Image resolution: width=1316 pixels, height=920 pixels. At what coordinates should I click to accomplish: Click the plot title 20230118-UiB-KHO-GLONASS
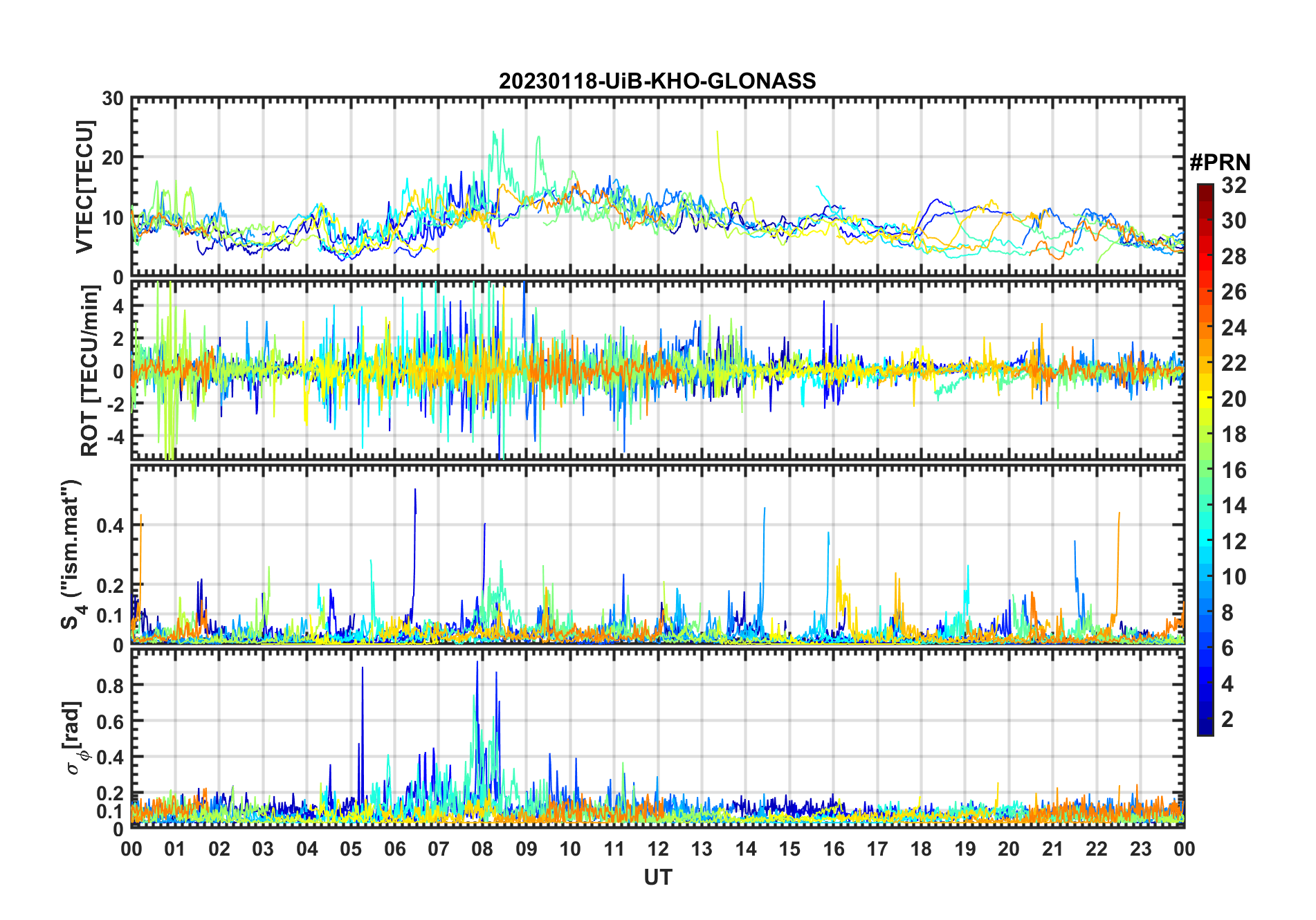point(657,81)
